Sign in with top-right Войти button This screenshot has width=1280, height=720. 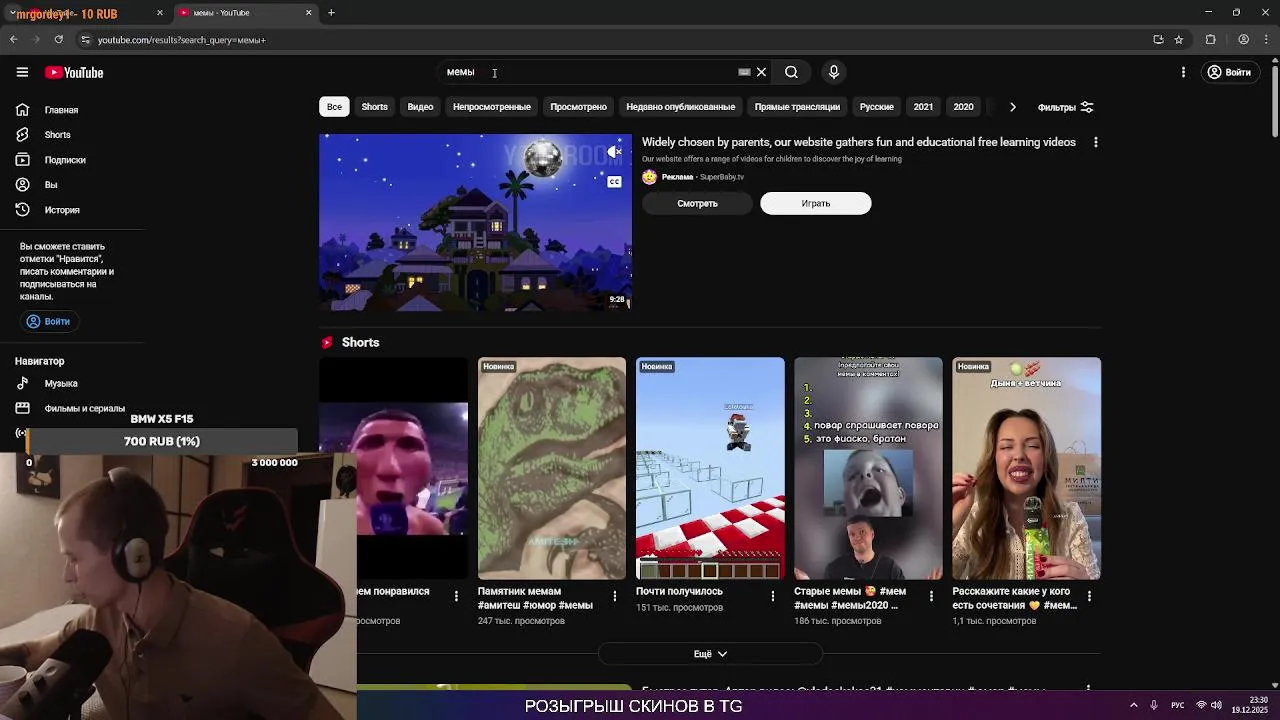click(x=1229, y=72)
